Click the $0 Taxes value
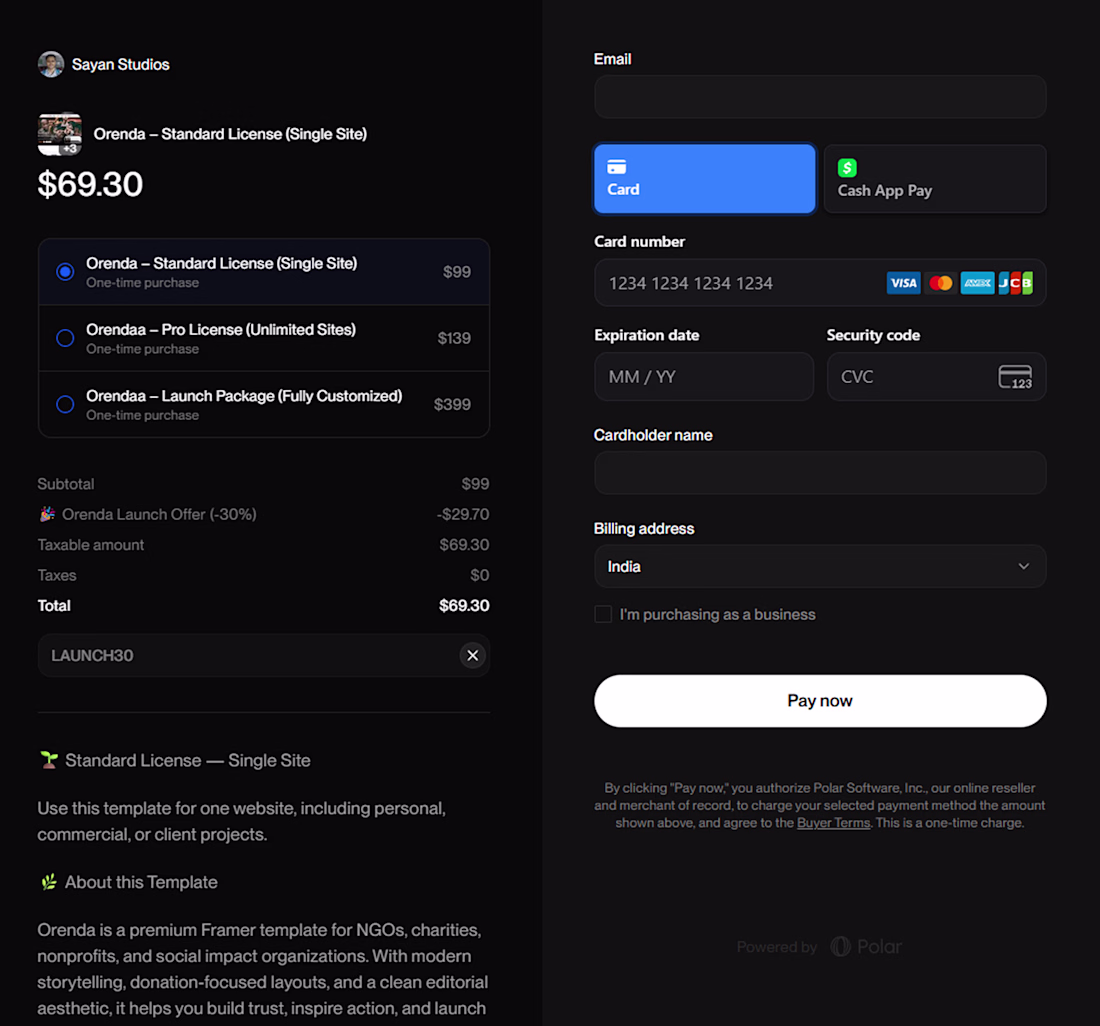 (x=480, y=575)
